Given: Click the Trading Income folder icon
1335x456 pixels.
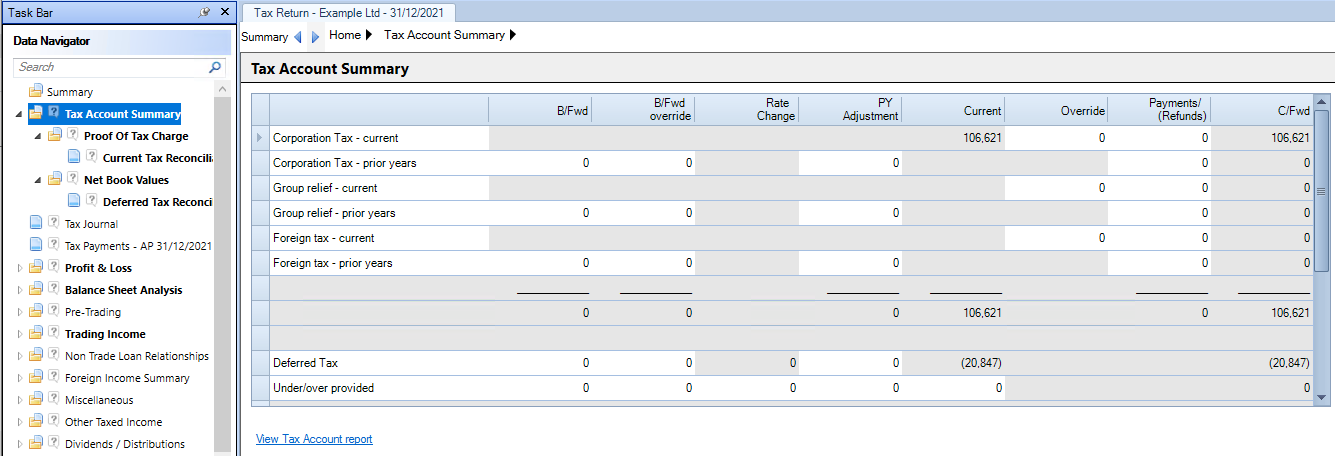Looking at the screenshot, I should (x=36, y=333).
